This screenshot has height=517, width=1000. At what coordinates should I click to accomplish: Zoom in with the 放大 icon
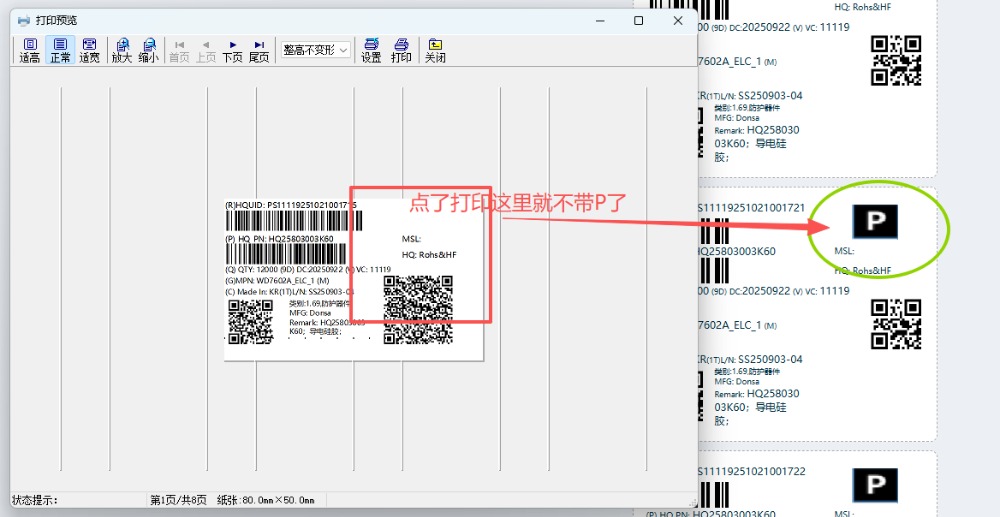122,50
